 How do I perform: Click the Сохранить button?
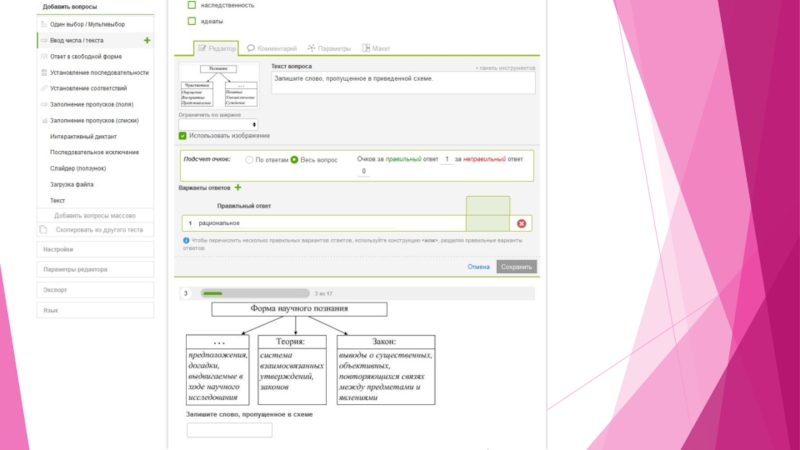tap(516, 267)
